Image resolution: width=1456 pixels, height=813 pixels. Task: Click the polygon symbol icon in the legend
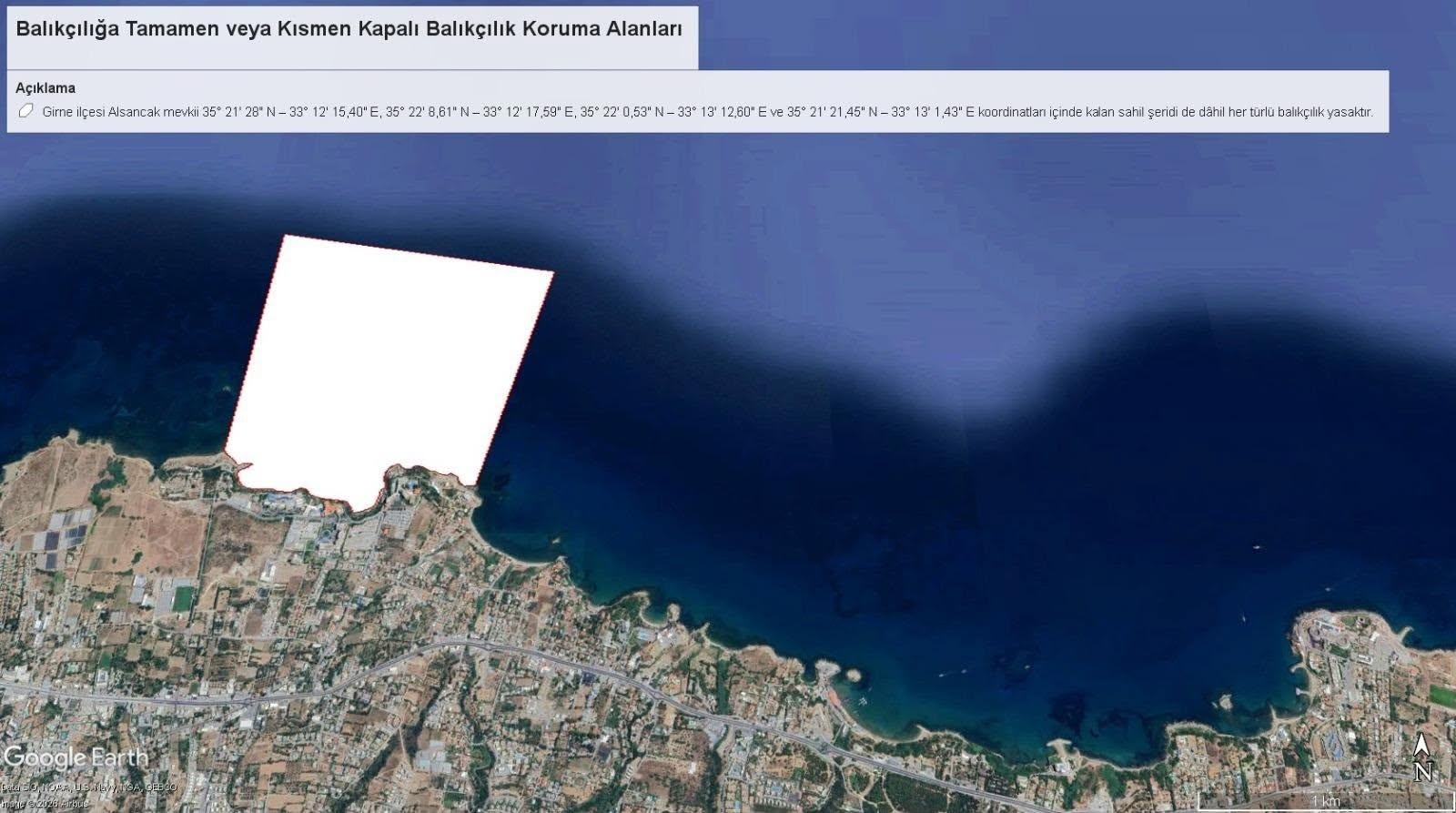tap(25, 111)
